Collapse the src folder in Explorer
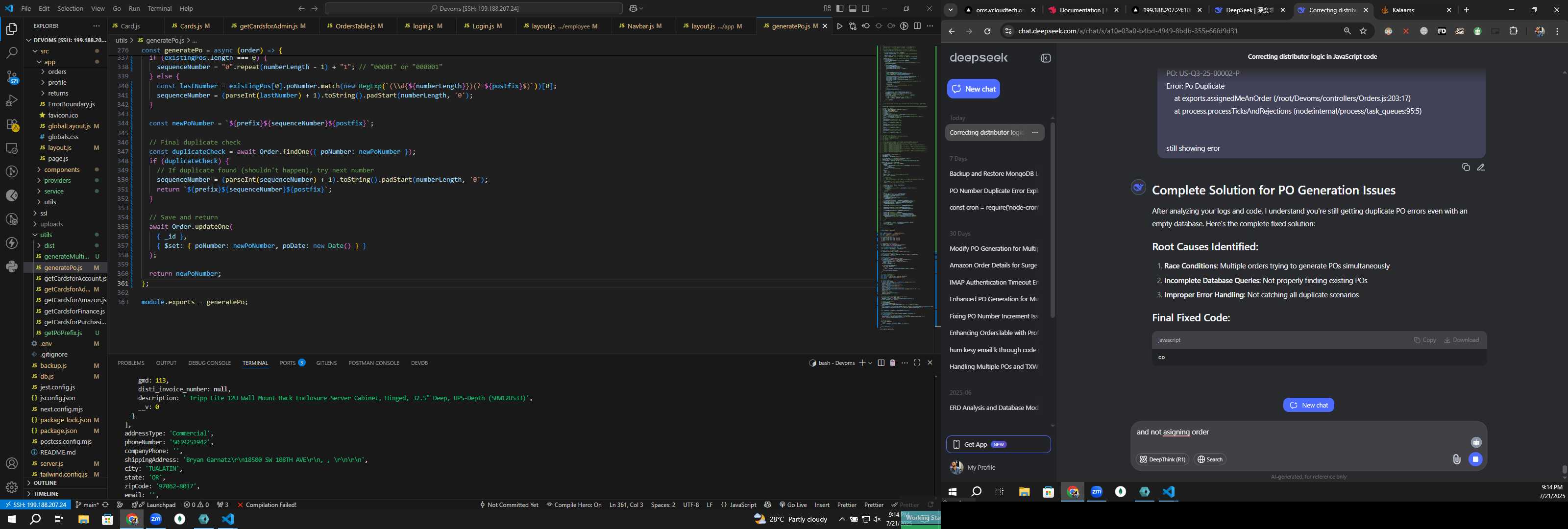Image resolution: width=1568 pixels, height=529 pixels. (45, 51)
